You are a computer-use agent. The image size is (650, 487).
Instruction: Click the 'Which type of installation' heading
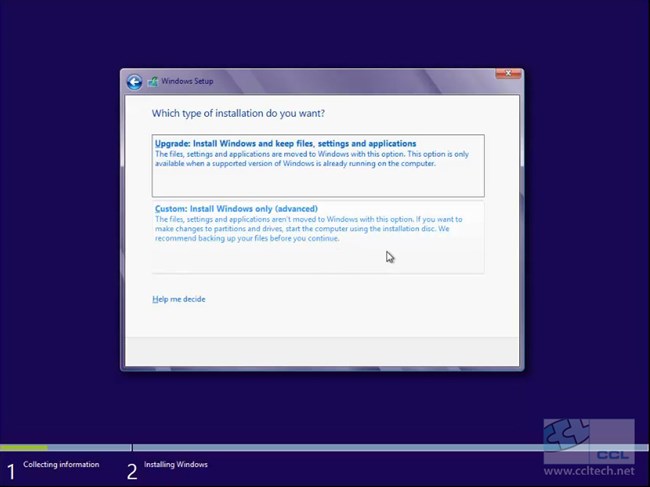point(238,114)
